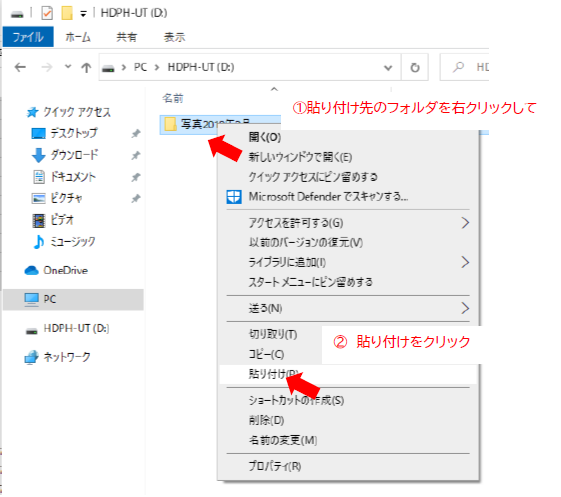Select HDPH-UT (D:) in the navigation pane

point(76,328)
